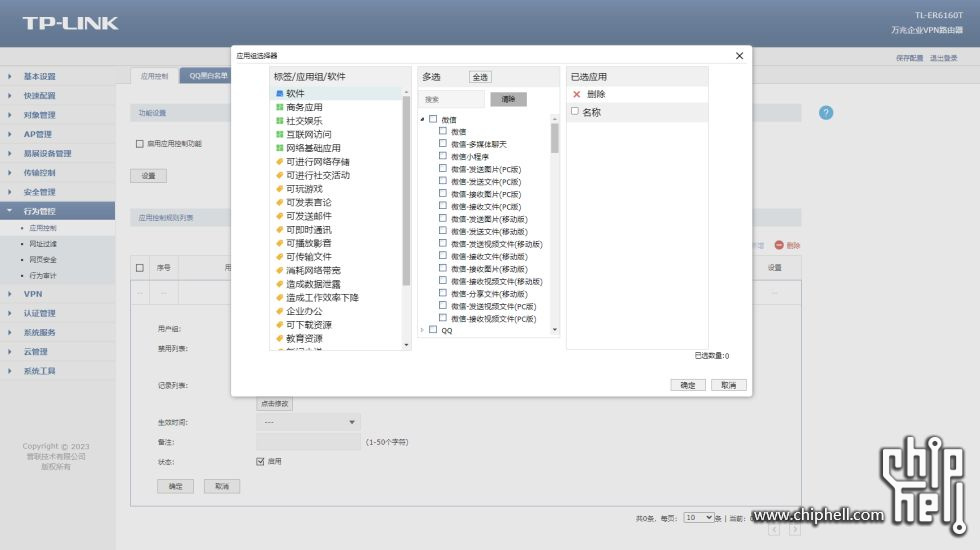Check the 微信-多媒体聊天 checkbox
This screenshot has width=980, height=550.
click(x=442, y=143)
